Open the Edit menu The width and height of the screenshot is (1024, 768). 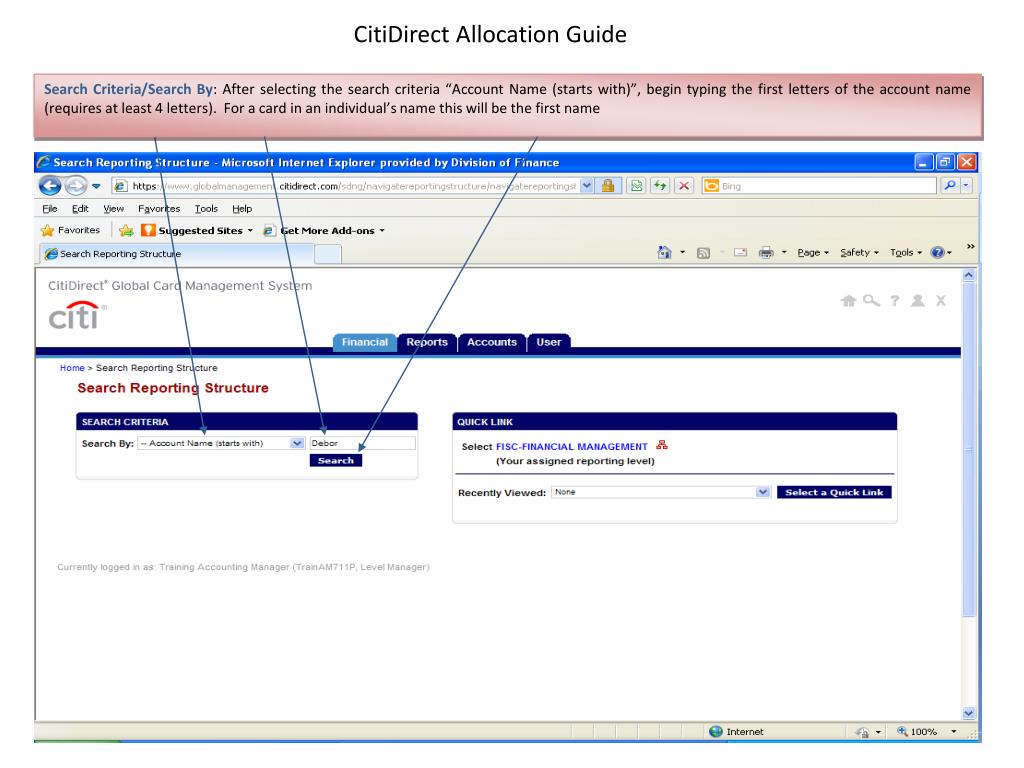(x=80, y=209)
